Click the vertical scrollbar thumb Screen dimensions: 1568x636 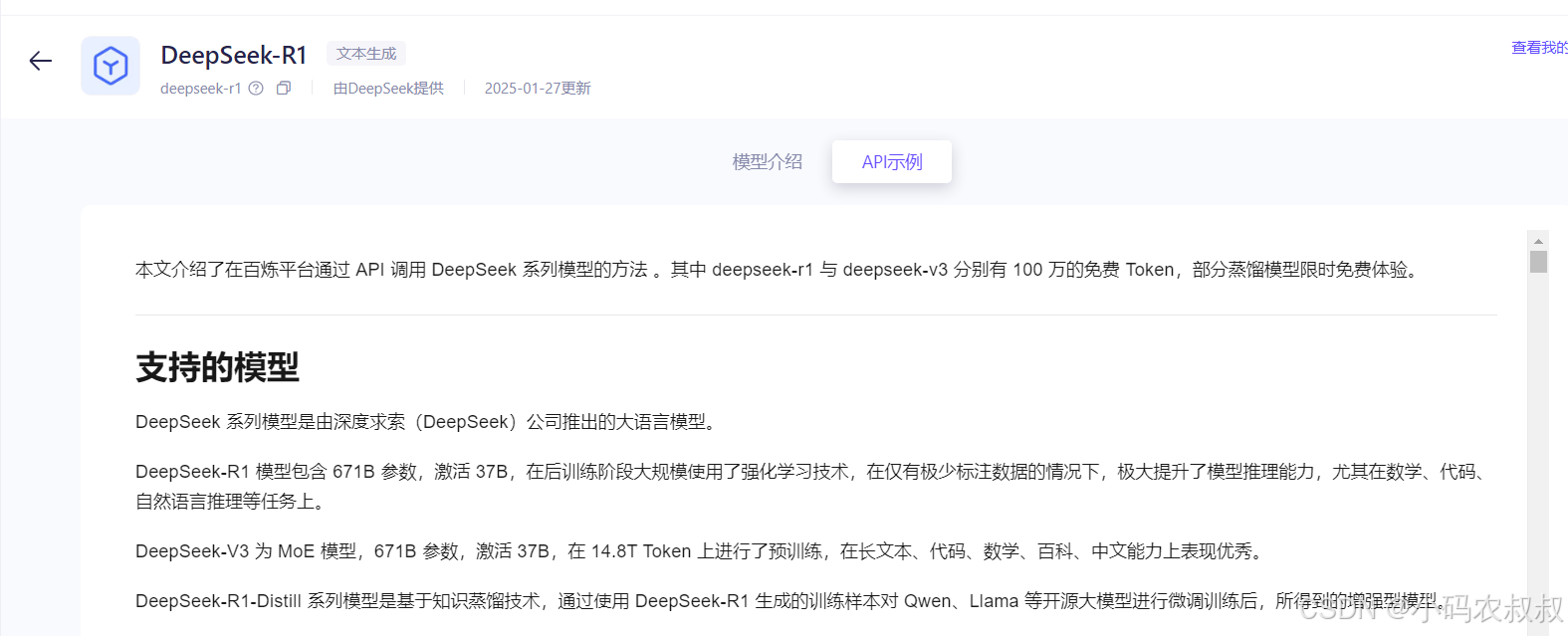(1538, 262)
